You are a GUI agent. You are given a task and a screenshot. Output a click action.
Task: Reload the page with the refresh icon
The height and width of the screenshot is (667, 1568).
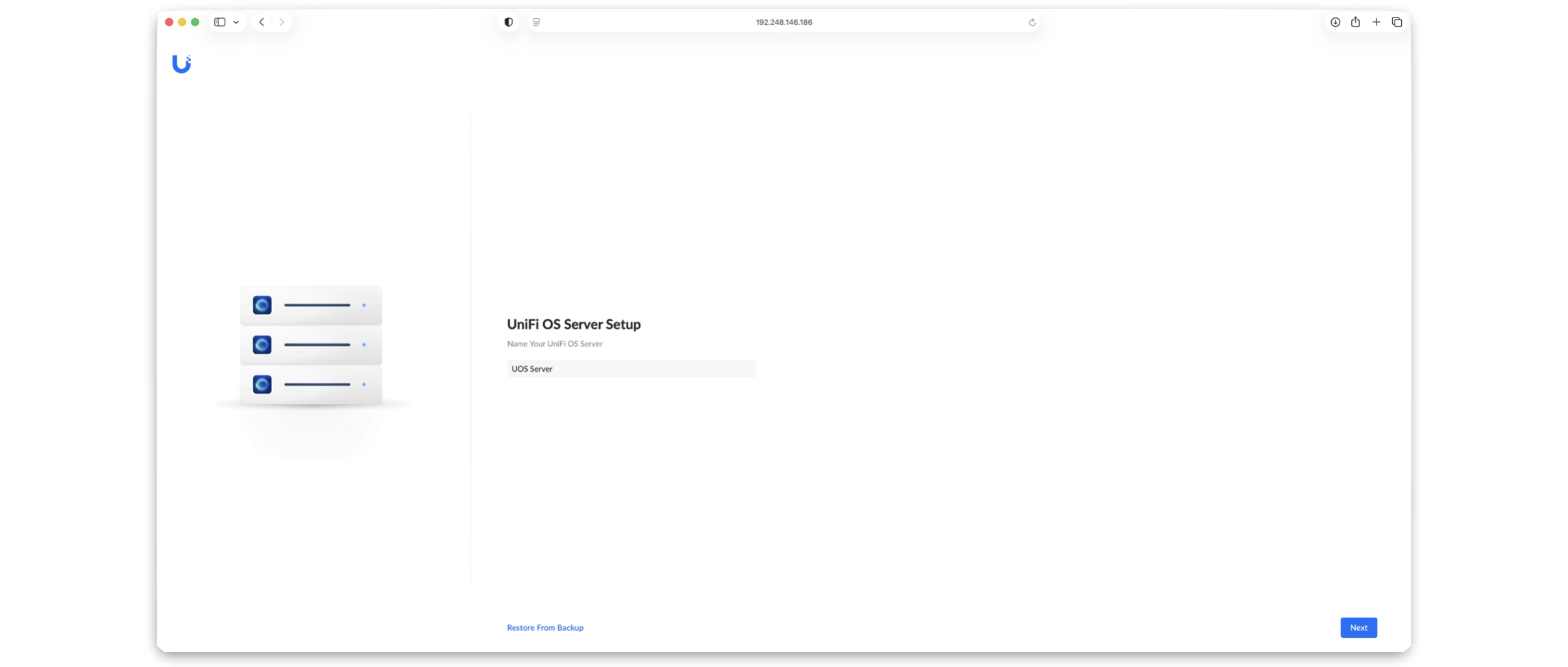click(x=1032, y=22)
